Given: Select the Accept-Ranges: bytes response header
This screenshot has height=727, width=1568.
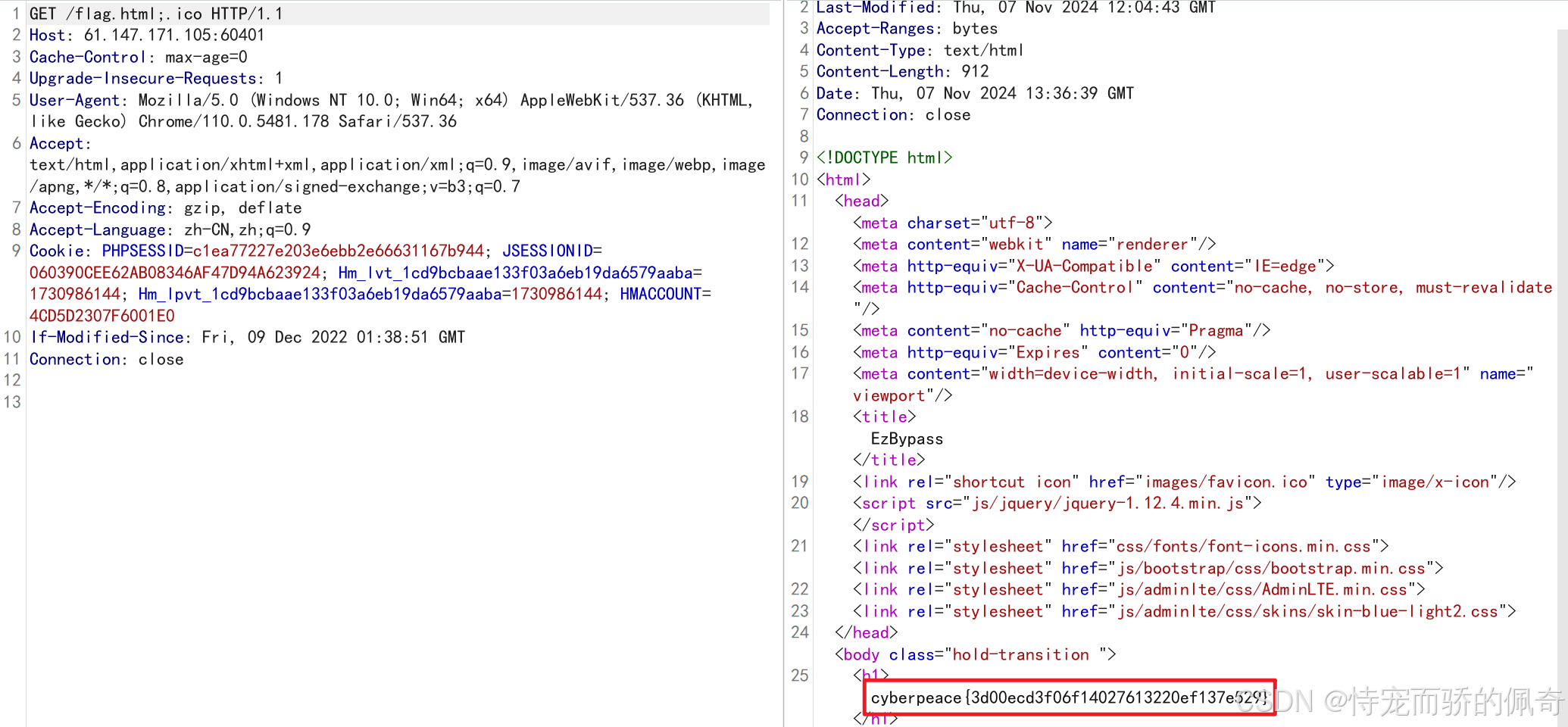Looking at the screenshot, I should pyautogui.click(x=907, y=28).
